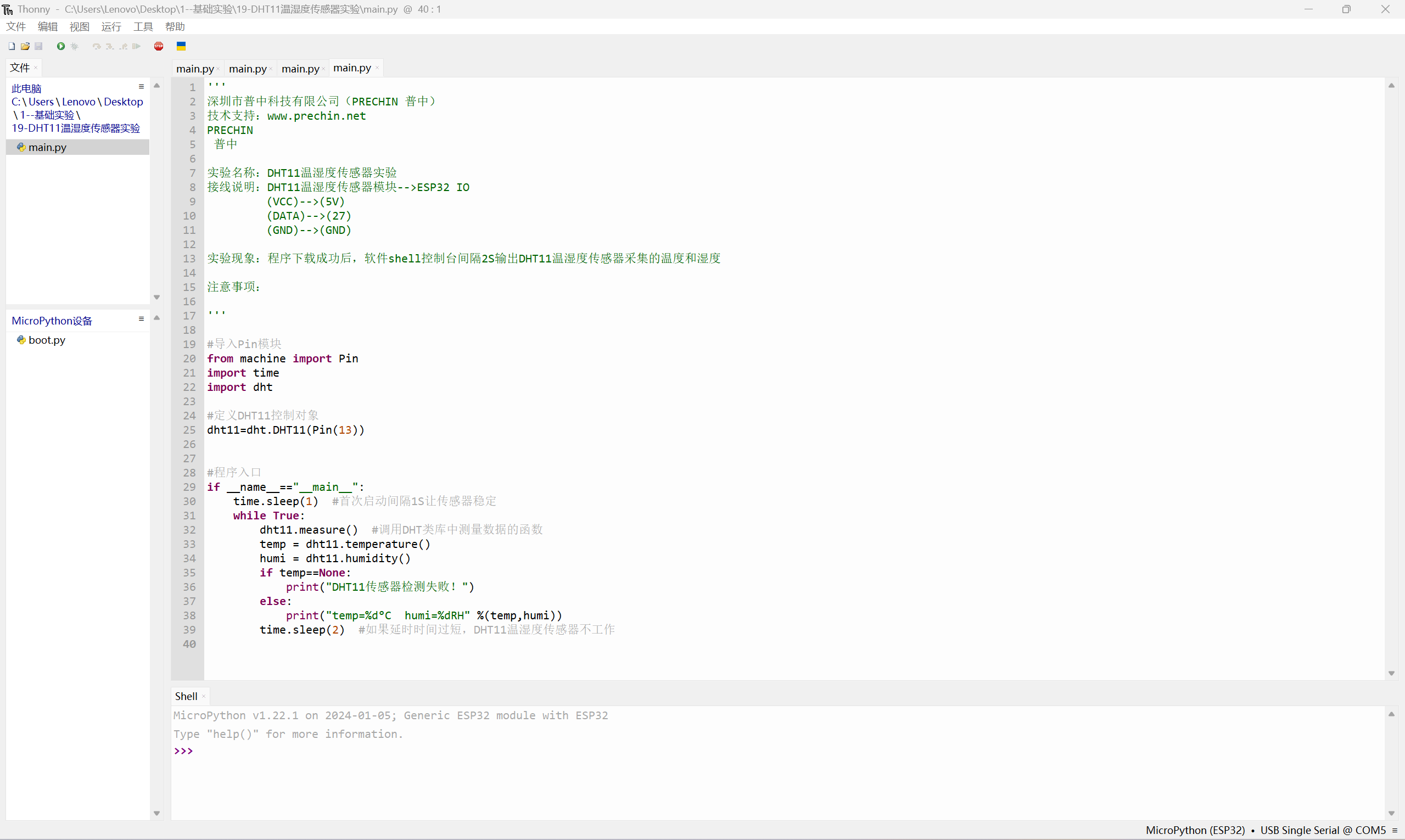Click editor scrollbar up arrow
Screen dimensions: 1405x840
coord(1391,86)
